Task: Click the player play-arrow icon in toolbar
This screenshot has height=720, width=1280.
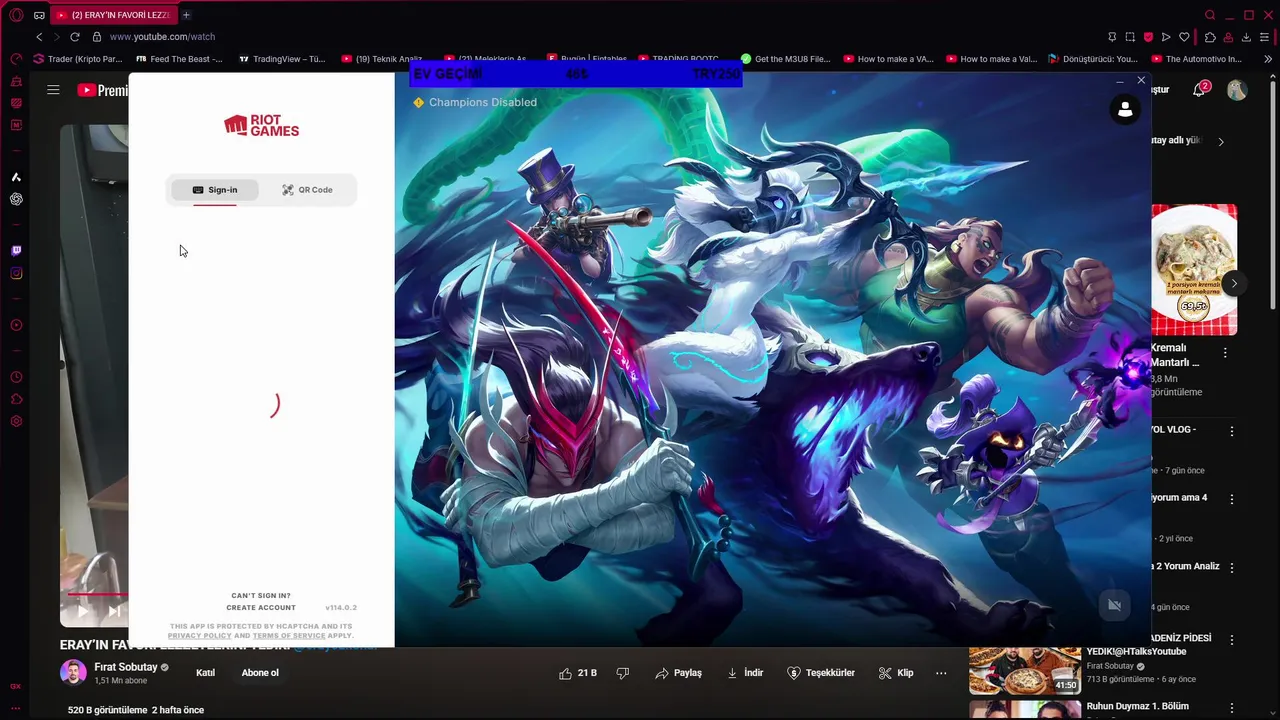Action: point(1166,37)
